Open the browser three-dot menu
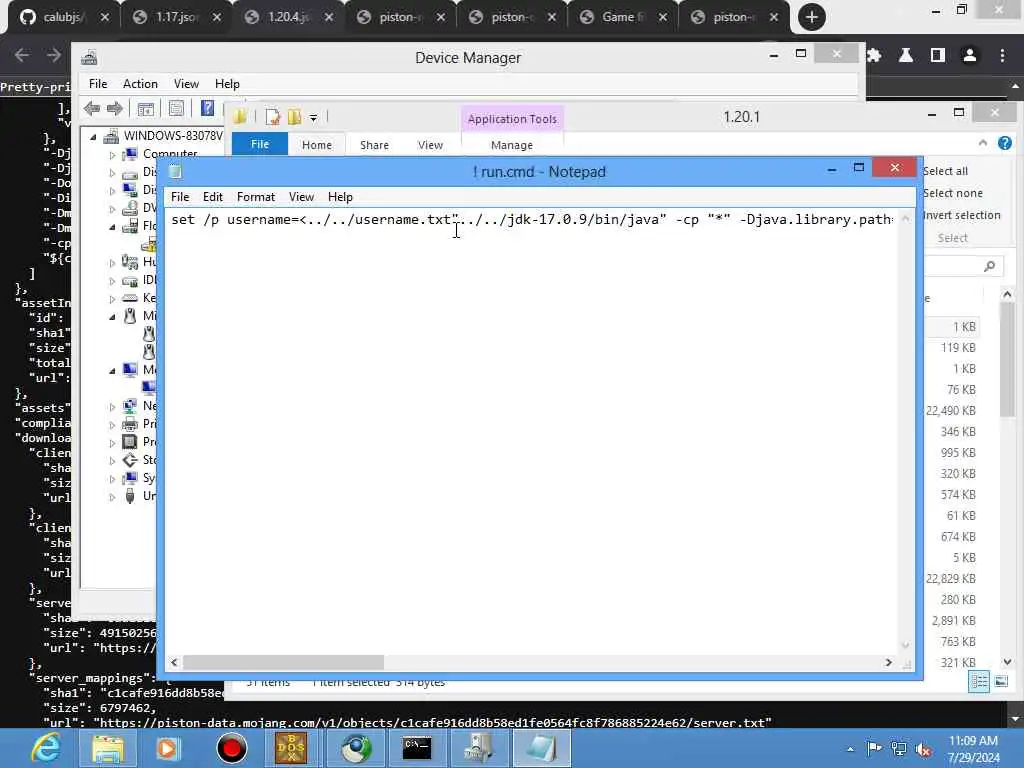This screenshot has height=768, width=1024. point(1002,56)
